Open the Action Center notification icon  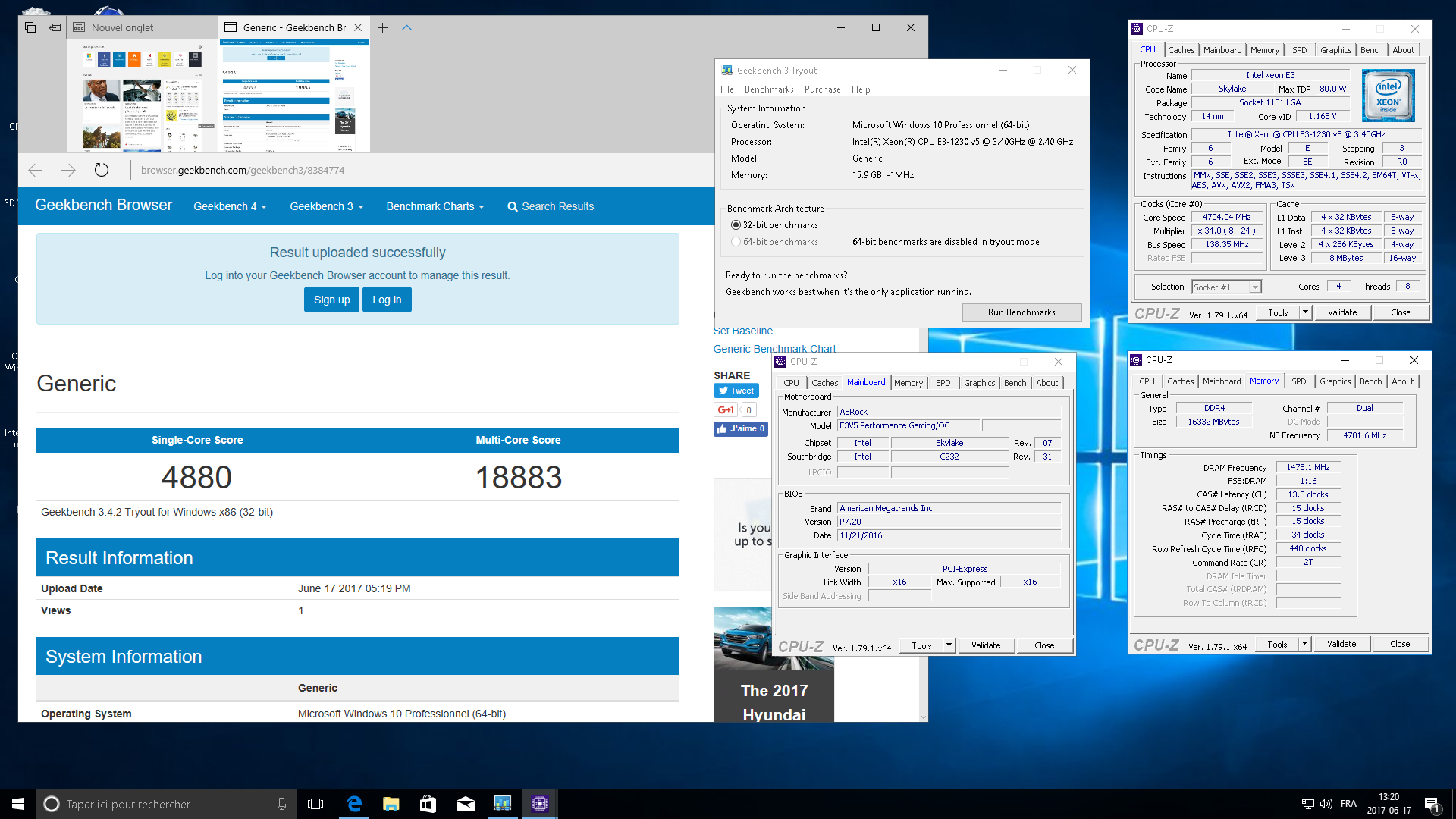pyautogui.click(x=1432, y=804)
